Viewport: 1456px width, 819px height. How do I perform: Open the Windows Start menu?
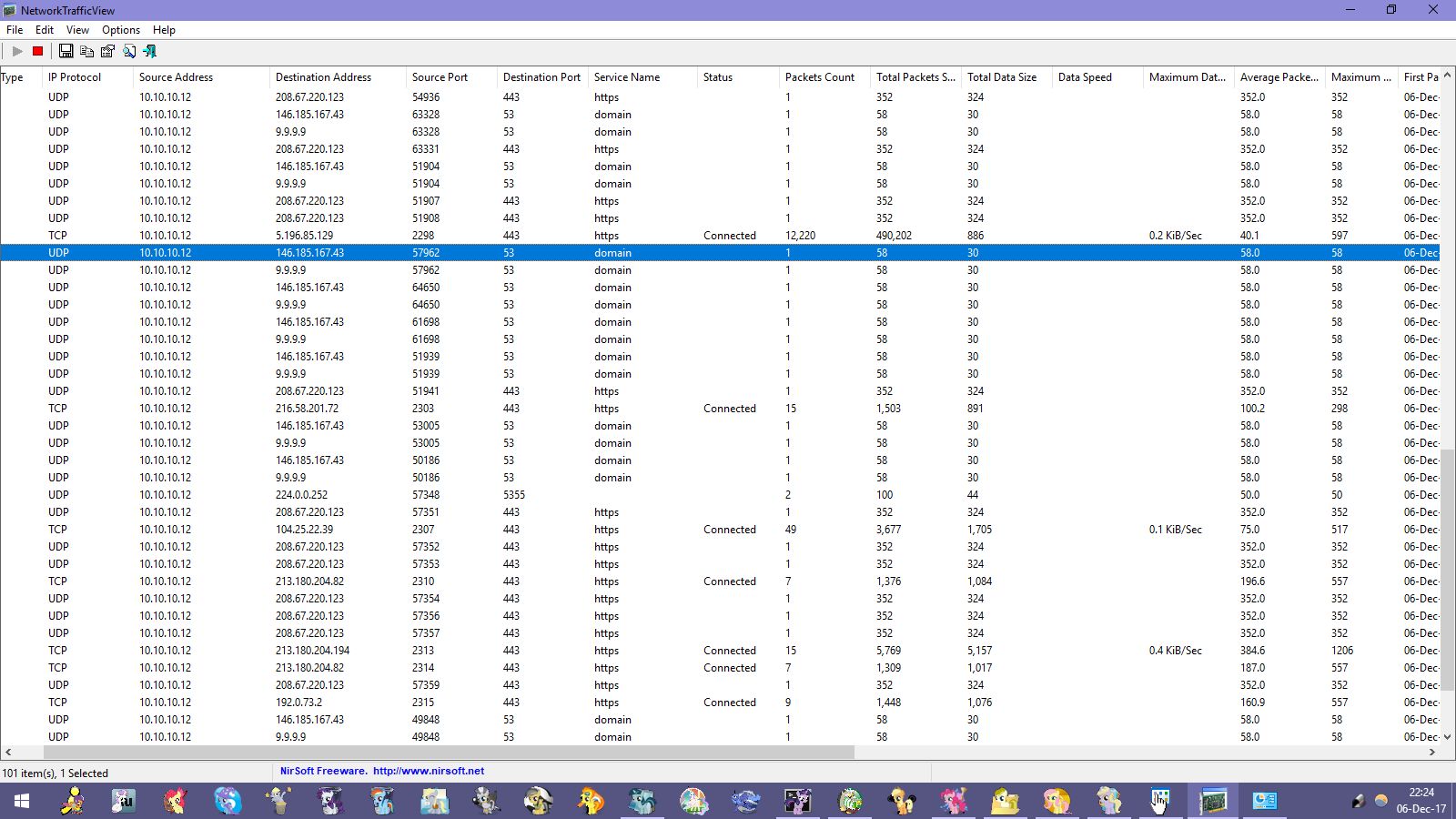[22, 801]
